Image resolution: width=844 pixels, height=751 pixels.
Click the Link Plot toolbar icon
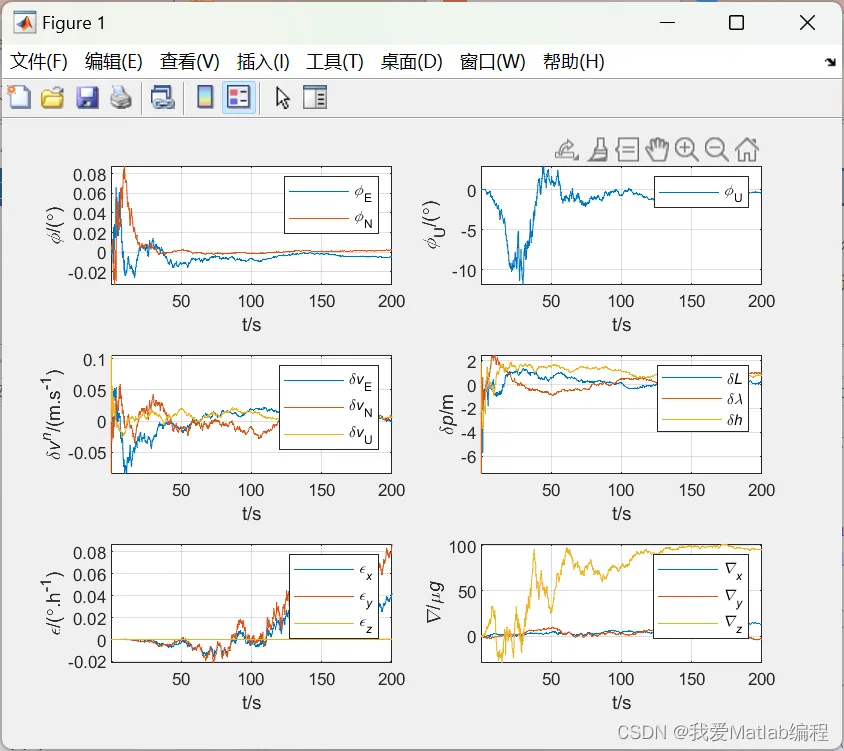click(162, 98)
